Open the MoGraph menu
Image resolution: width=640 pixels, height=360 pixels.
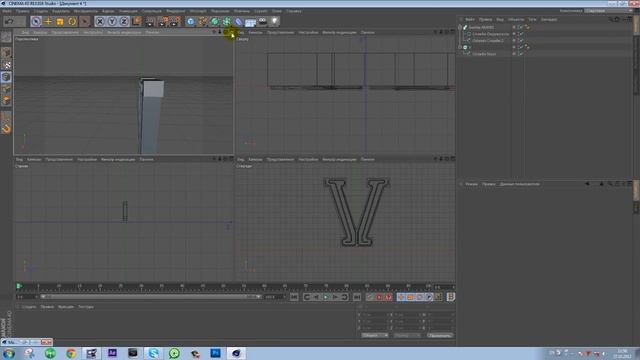198,11
